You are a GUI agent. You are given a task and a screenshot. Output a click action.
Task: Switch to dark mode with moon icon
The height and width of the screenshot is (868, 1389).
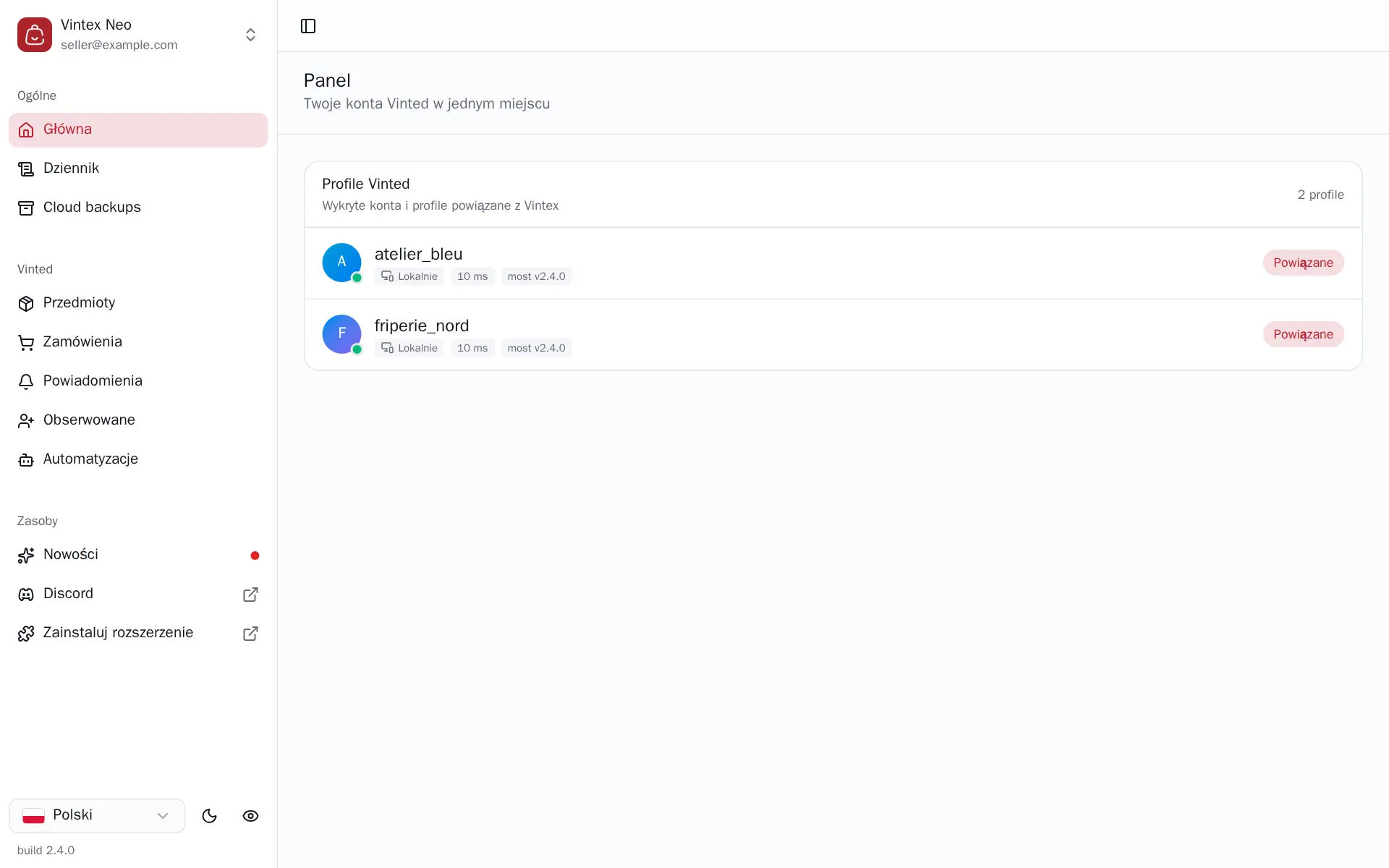coord(210,816)
